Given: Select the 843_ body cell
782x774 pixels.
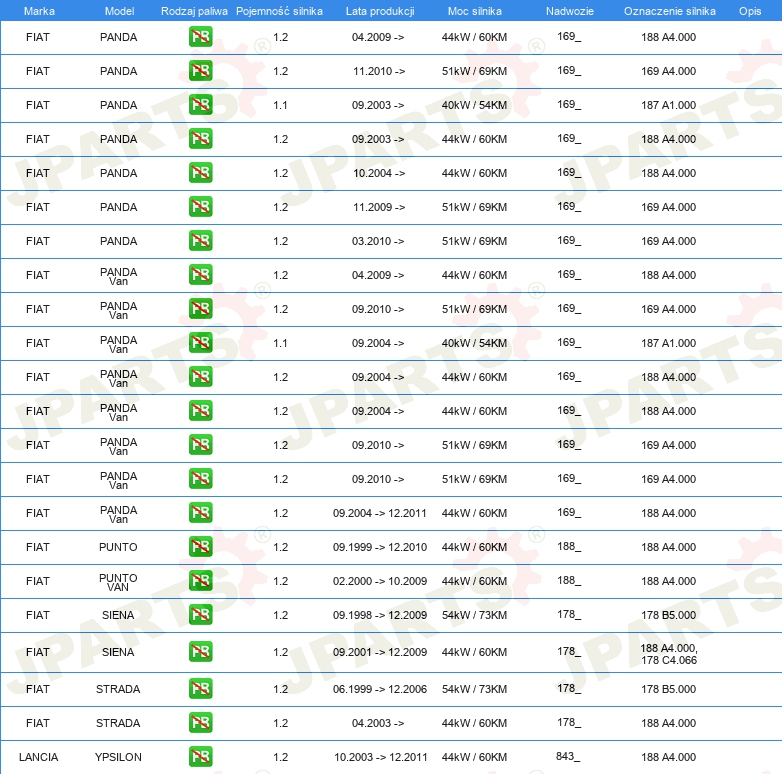Looking at the screenshot, I should 568,757.
